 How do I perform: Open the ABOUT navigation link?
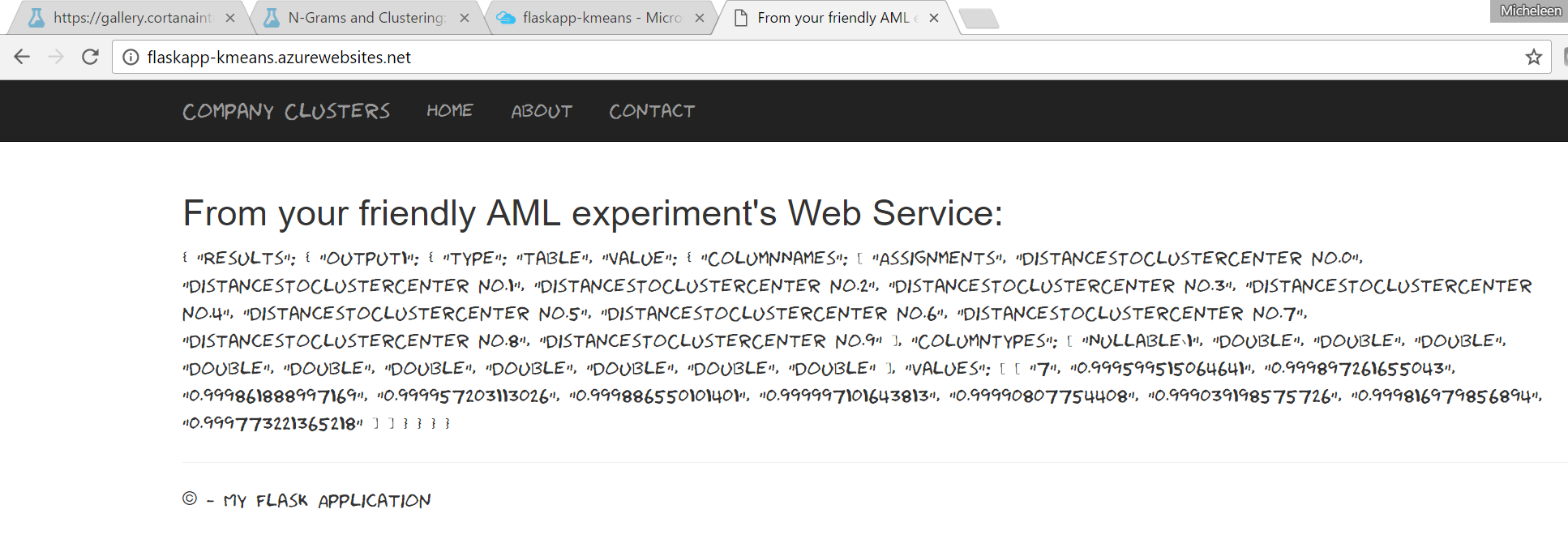click(x=542, y=111)
